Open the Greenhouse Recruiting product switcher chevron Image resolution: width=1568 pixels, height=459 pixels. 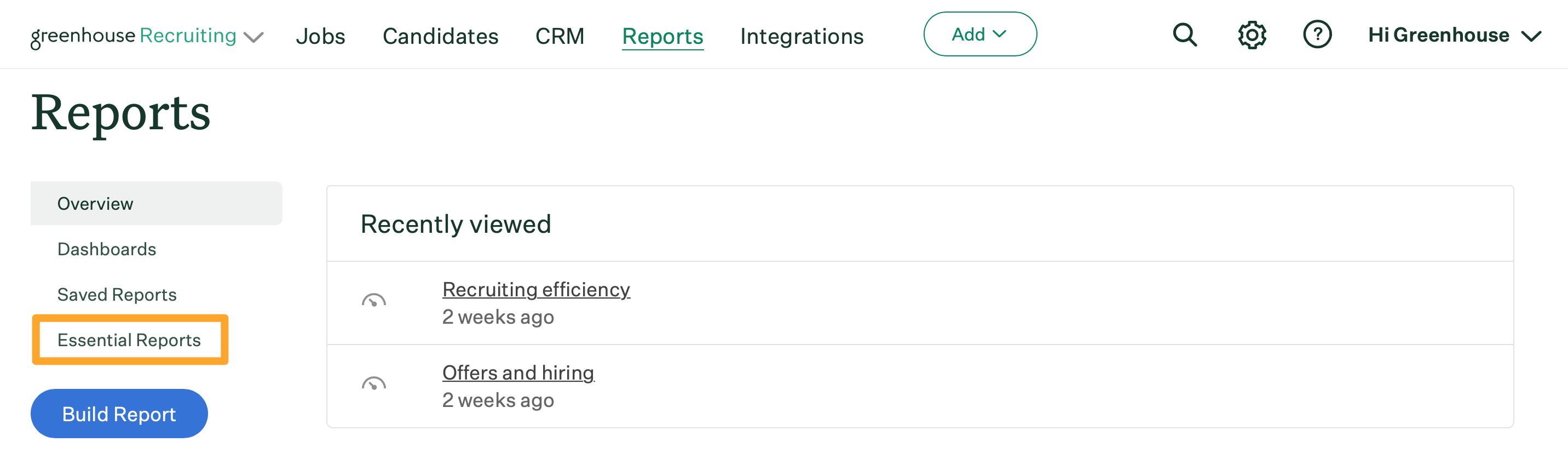pyautogui.click(x=255, y=37)
